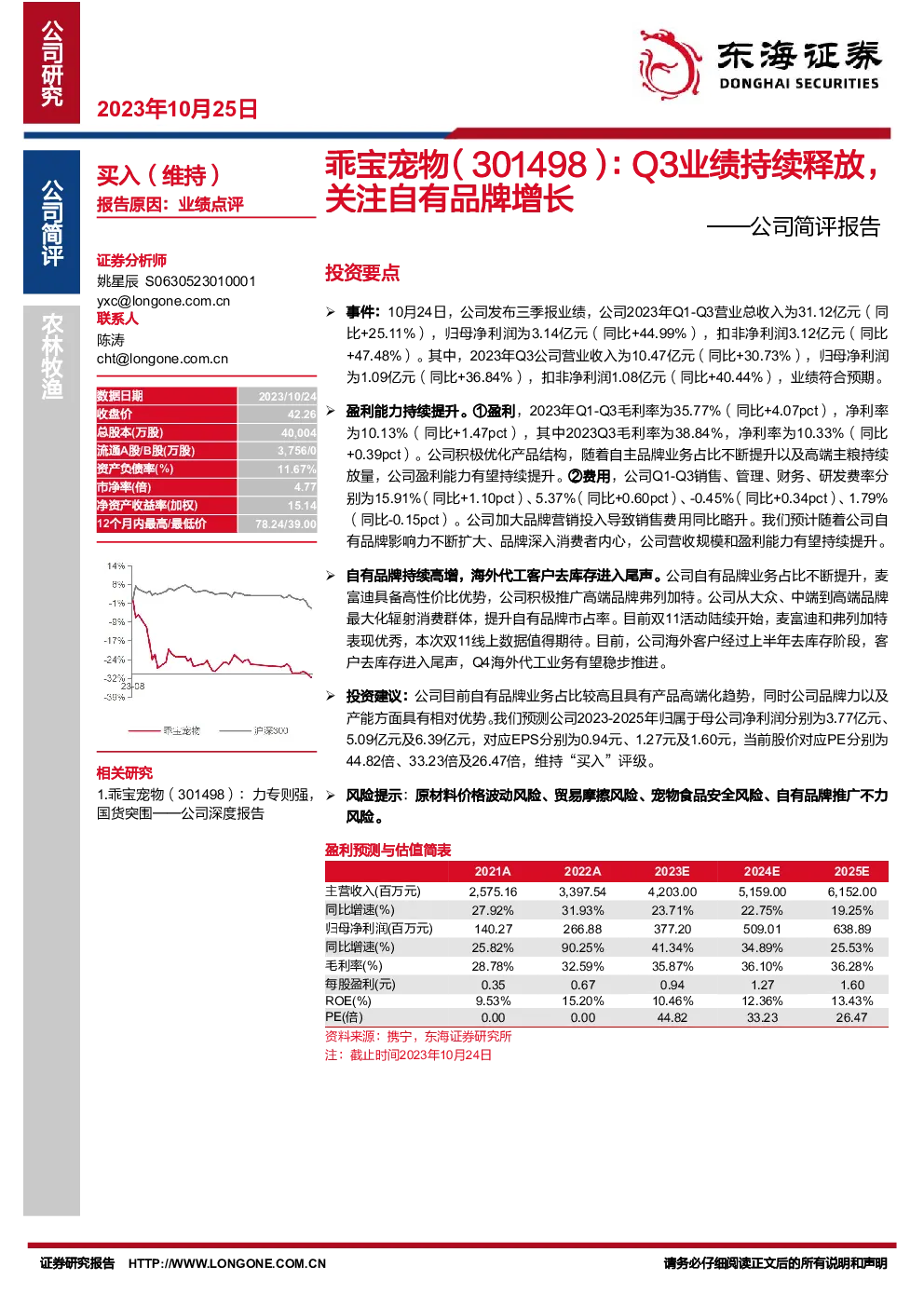The height and width of the screenshot is (1307, 924).
Task: Click the 毛利率 2022A value 32.59%
Action: (582, 966)
